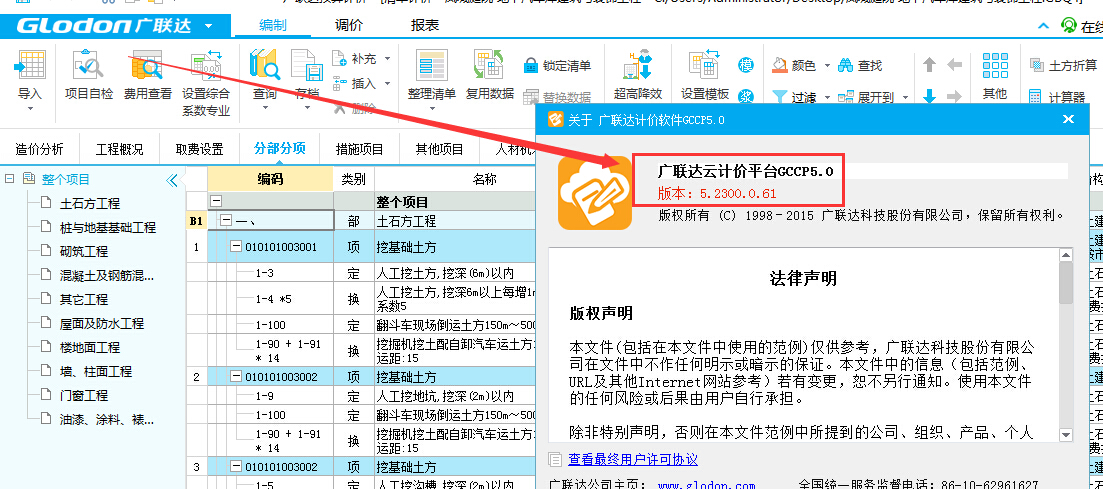Click the 类别 column header

tap(354, 179)
